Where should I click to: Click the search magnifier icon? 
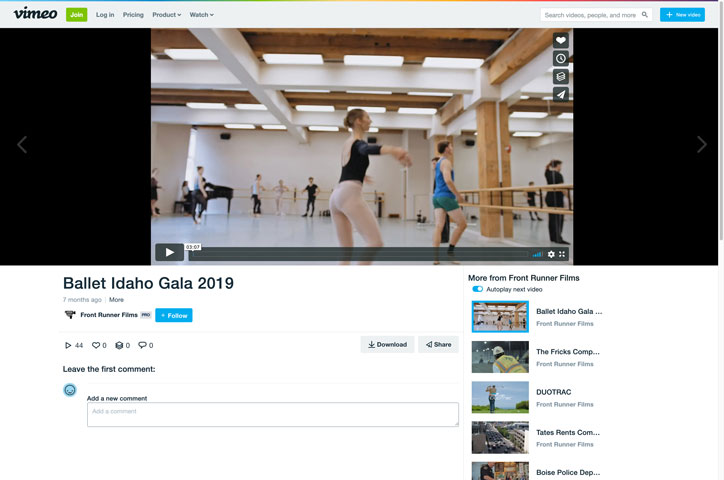[645, 15]
